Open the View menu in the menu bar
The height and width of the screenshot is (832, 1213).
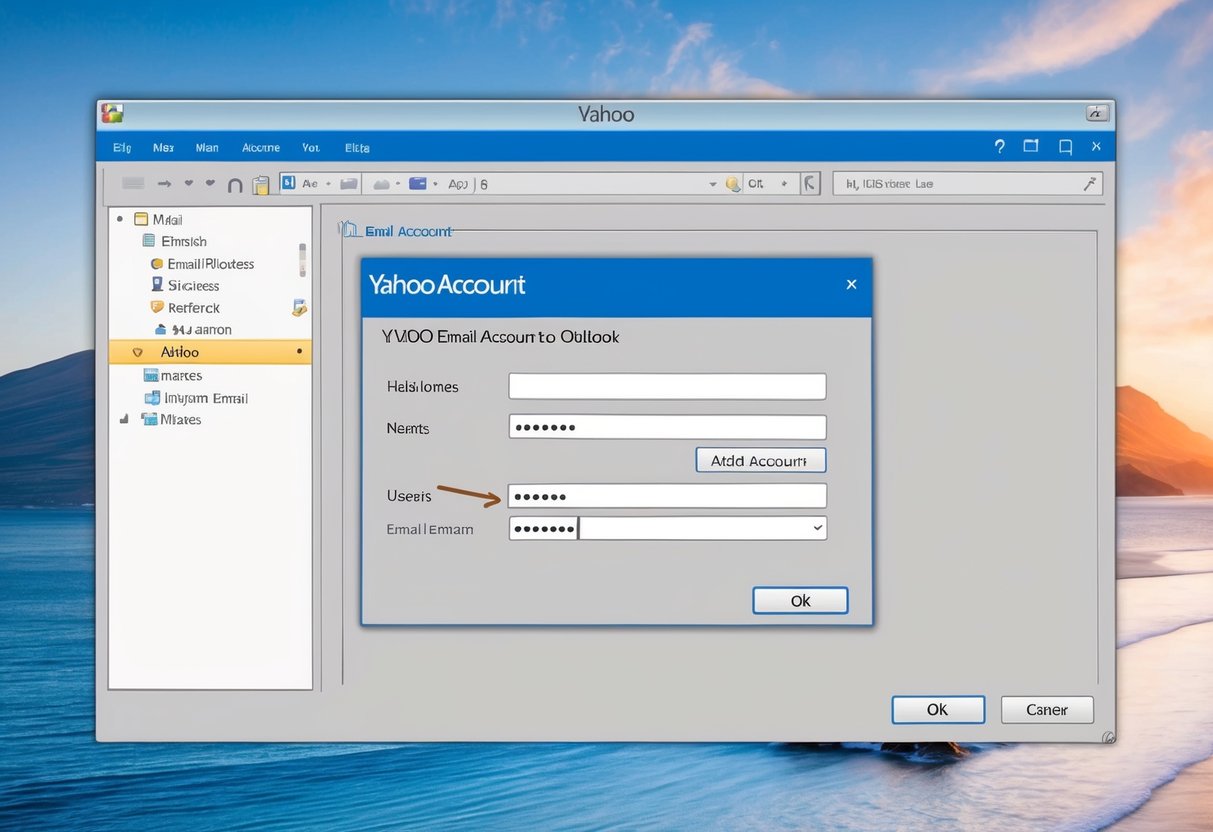(x=310, y=146)
